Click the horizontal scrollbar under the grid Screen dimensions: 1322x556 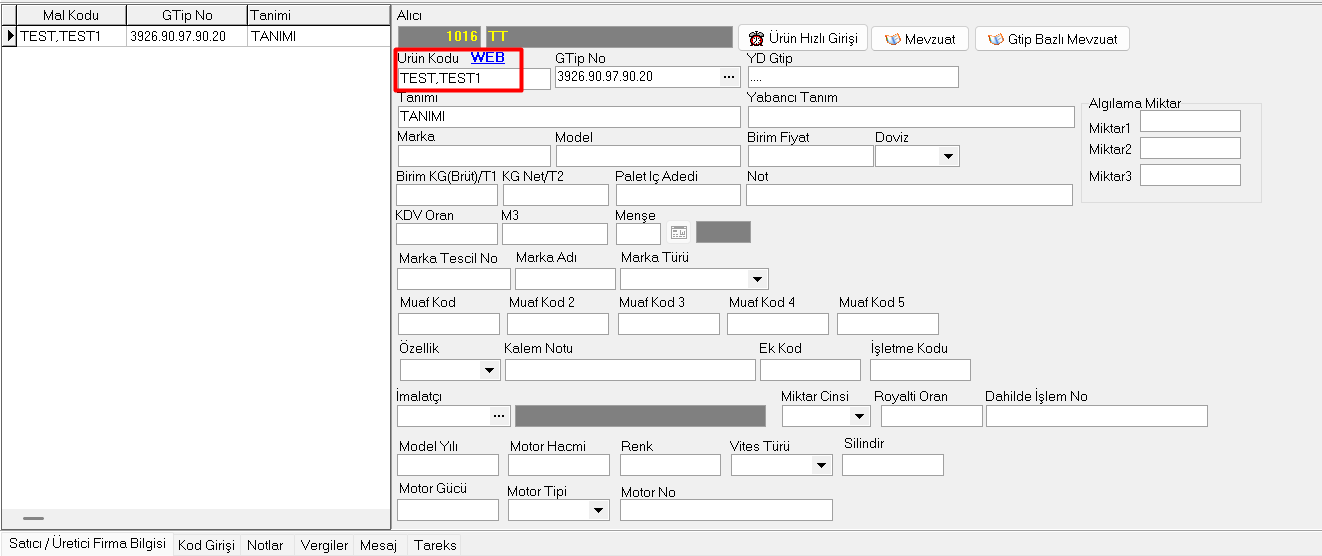pos(34,518)
